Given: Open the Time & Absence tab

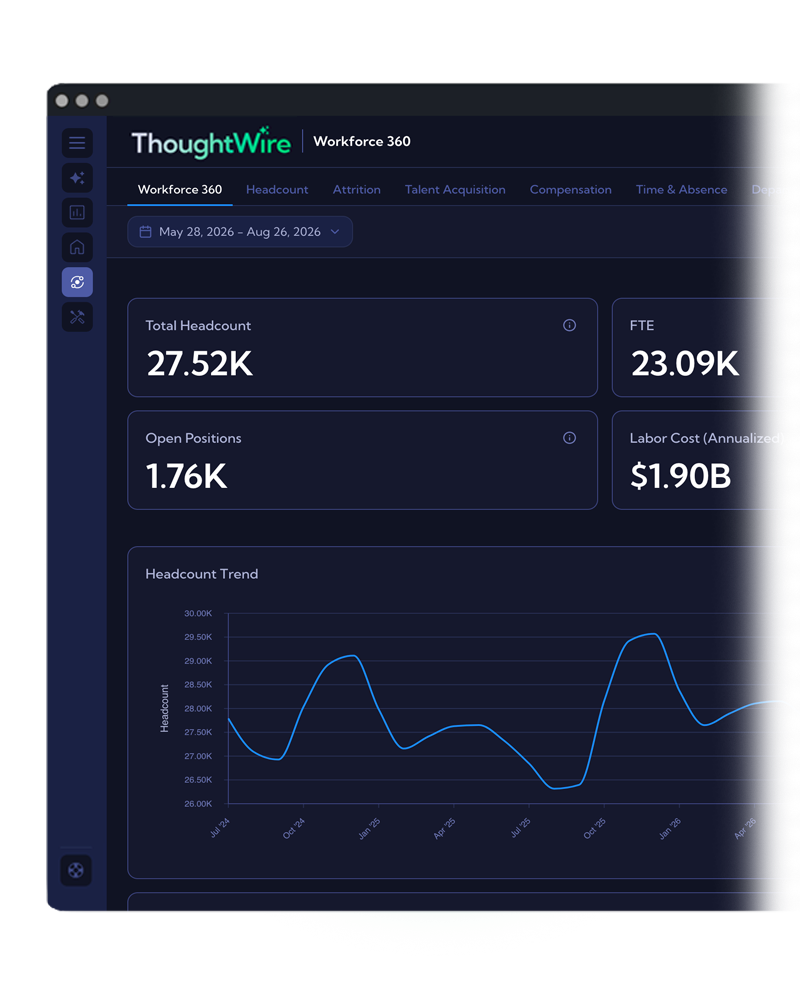Looking at the screenshot, I should [x=681, y=189].
